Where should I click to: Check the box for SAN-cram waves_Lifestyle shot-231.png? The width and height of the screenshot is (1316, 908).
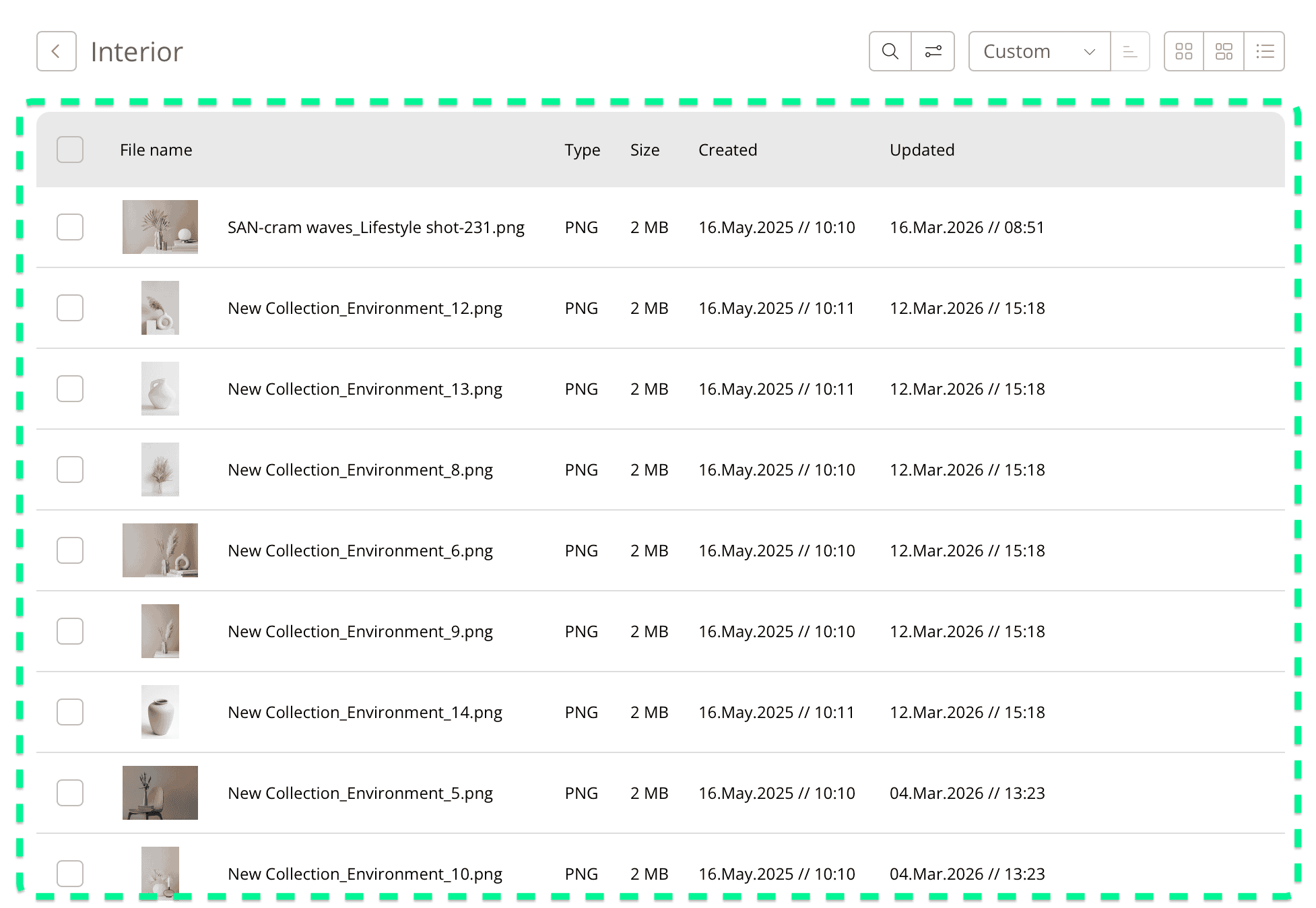[x=69, y=227]
